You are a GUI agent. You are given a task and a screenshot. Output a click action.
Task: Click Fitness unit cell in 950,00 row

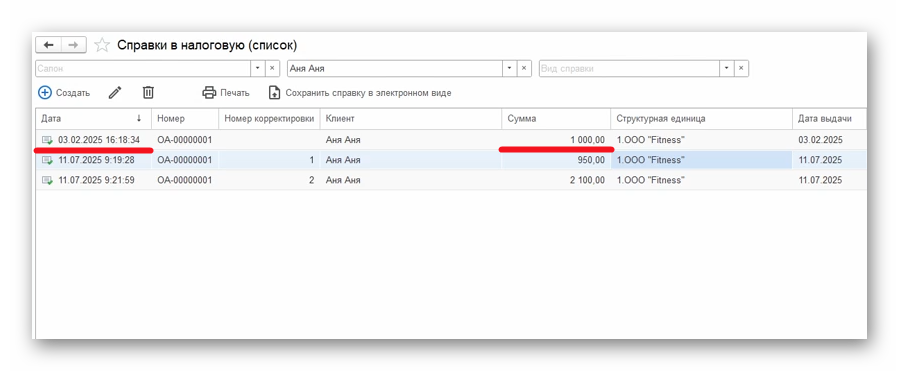pyautogui.click(x=701, y=160)
